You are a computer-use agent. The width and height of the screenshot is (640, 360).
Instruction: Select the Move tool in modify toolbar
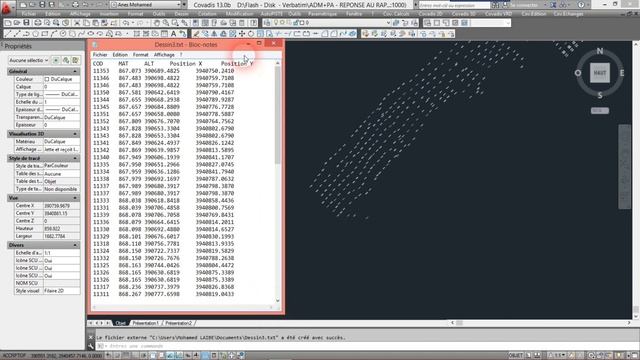pyautogui.click(x=242, y=34)
